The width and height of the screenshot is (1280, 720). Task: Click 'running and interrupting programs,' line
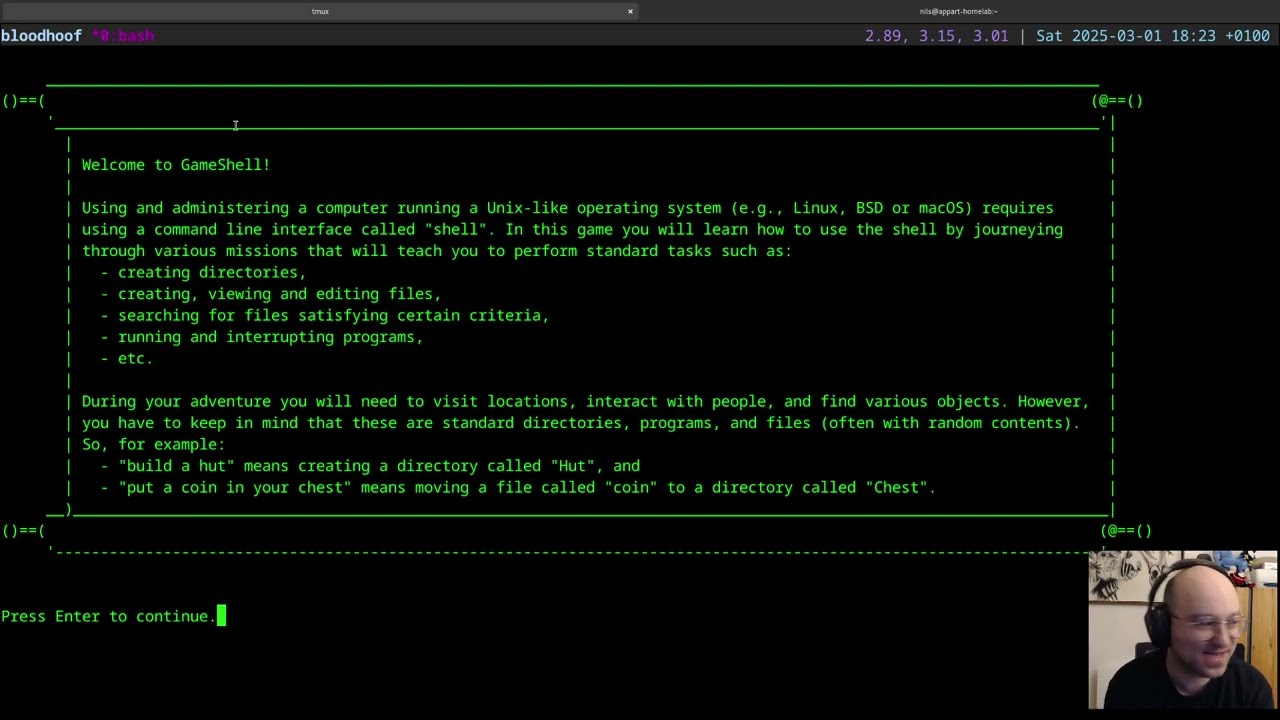pyautogui.click(x=262, y=337)
